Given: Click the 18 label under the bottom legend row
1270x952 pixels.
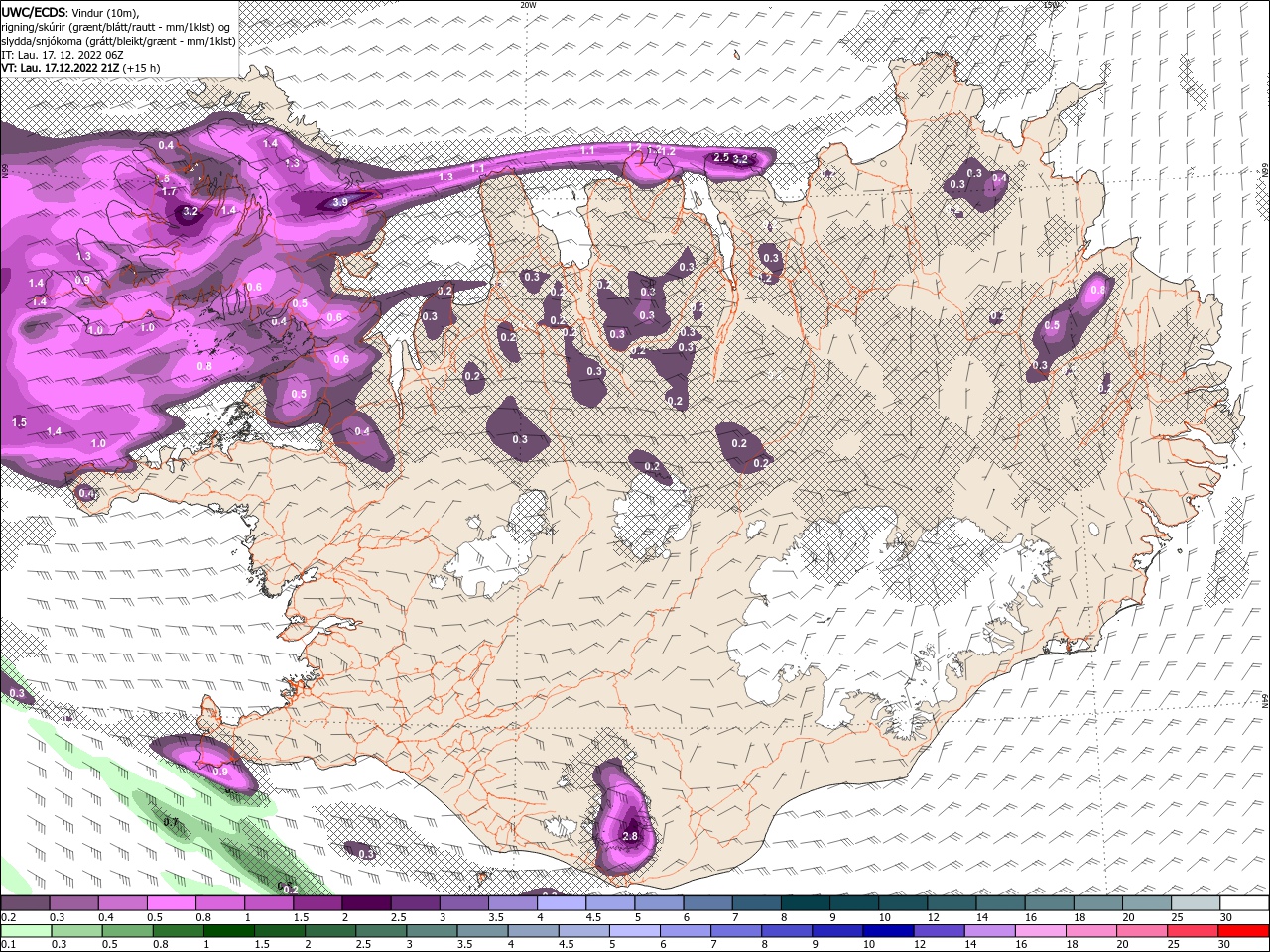Looking at the screenshot, I should pos(1073,945).
